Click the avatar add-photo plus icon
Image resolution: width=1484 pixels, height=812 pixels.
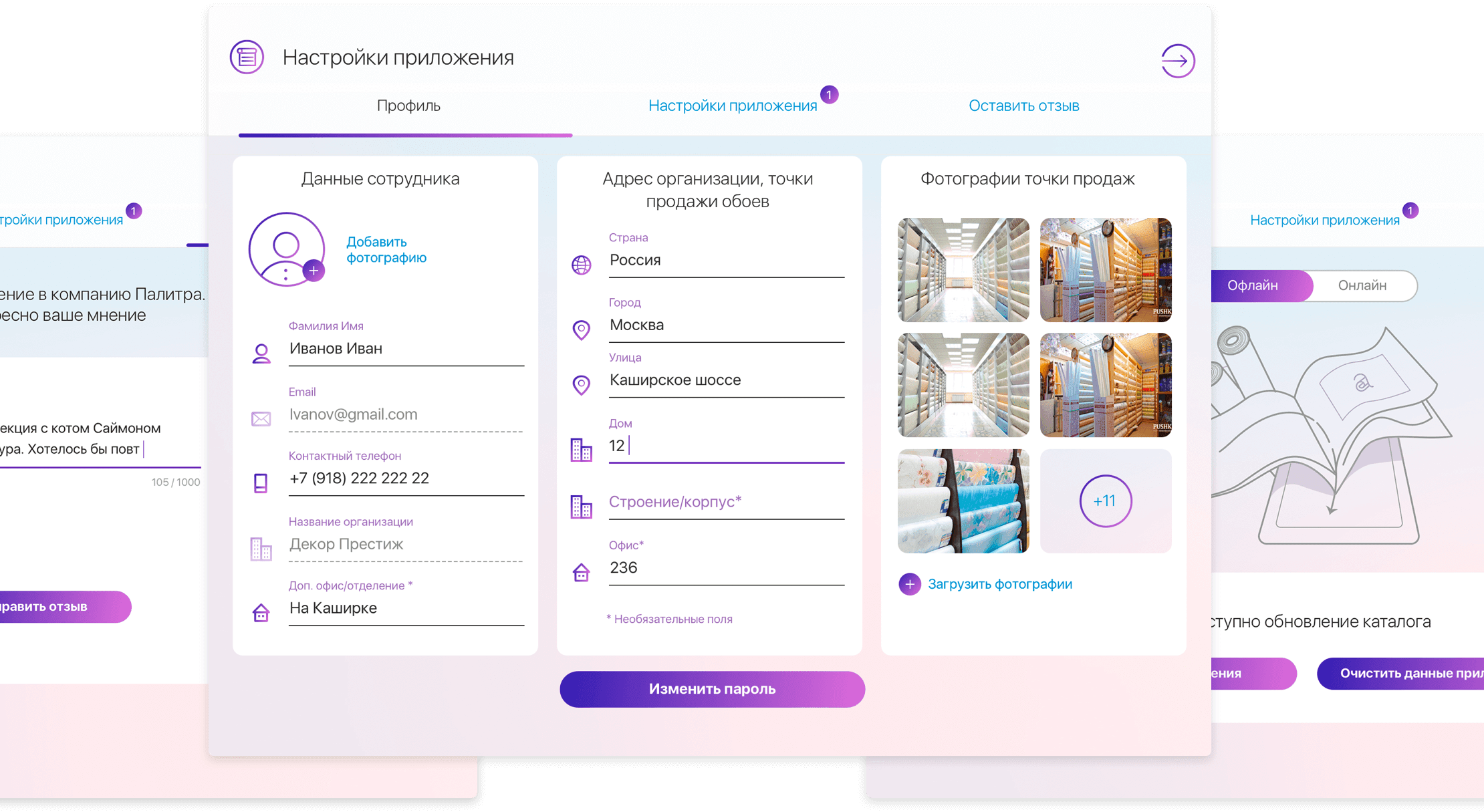point(314,271)
